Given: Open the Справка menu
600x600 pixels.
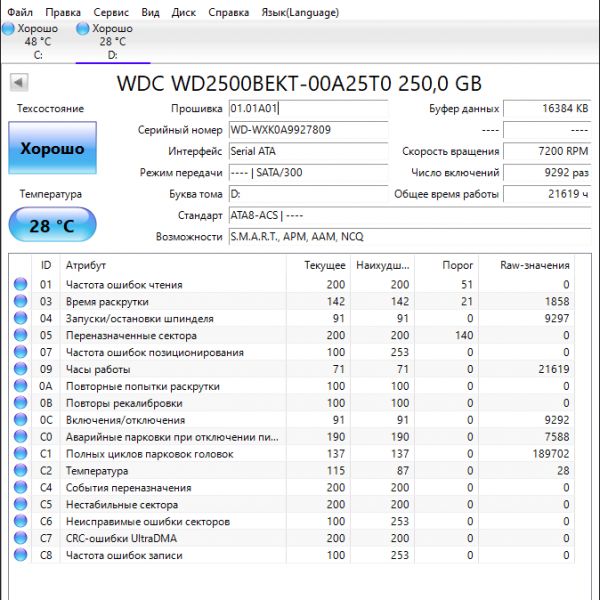Looking at the screenshot, I should (x=228, y=12).
